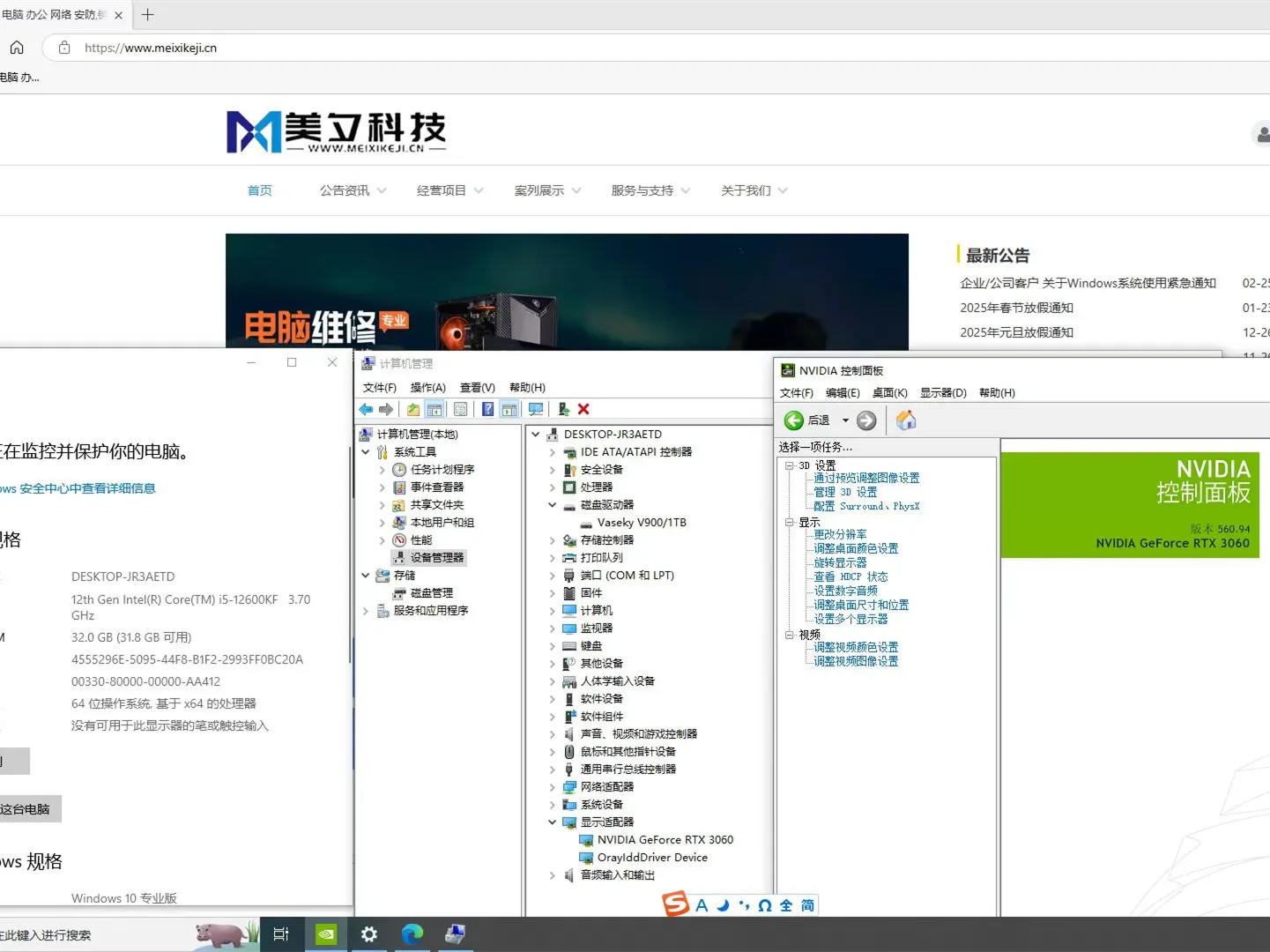Click the red X uninstall device icon
The width and height of the screenshot is (1270, 952).
[x=583, y=409]
